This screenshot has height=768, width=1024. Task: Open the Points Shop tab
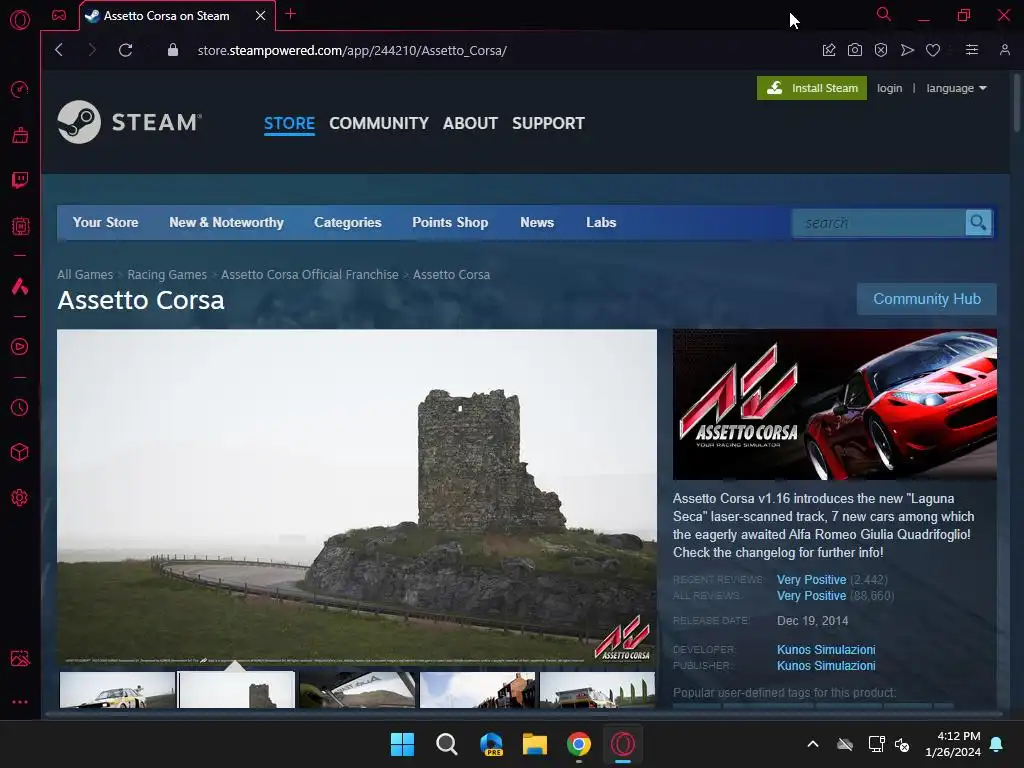[450, 223]
